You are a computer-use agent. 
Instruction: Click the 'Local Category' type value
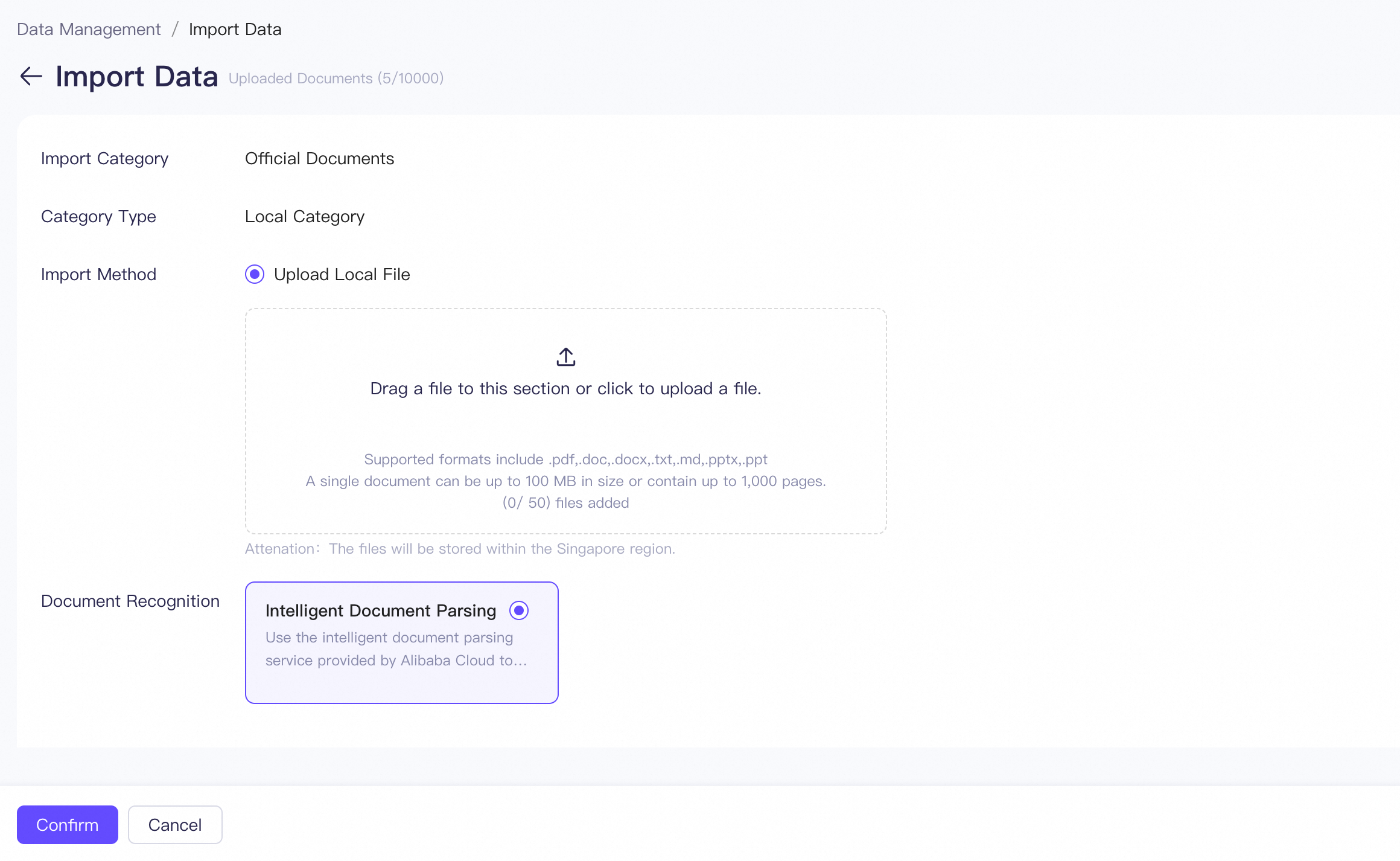tap(305, 216)
